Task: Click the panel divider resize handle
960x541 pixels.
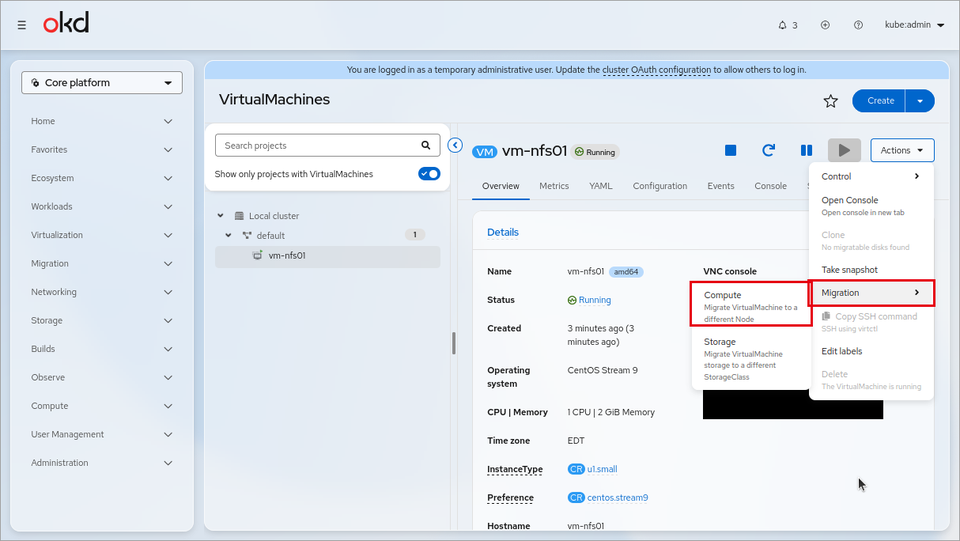Action: click(x=454, y=343)
